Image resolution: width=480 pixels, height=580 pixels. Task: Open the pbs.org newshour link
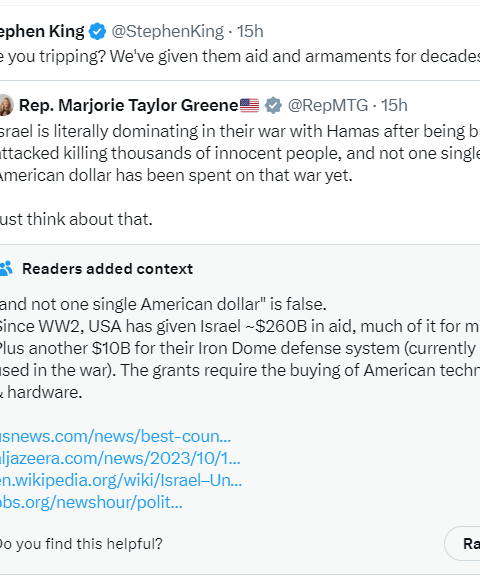[x=91, y=502]
